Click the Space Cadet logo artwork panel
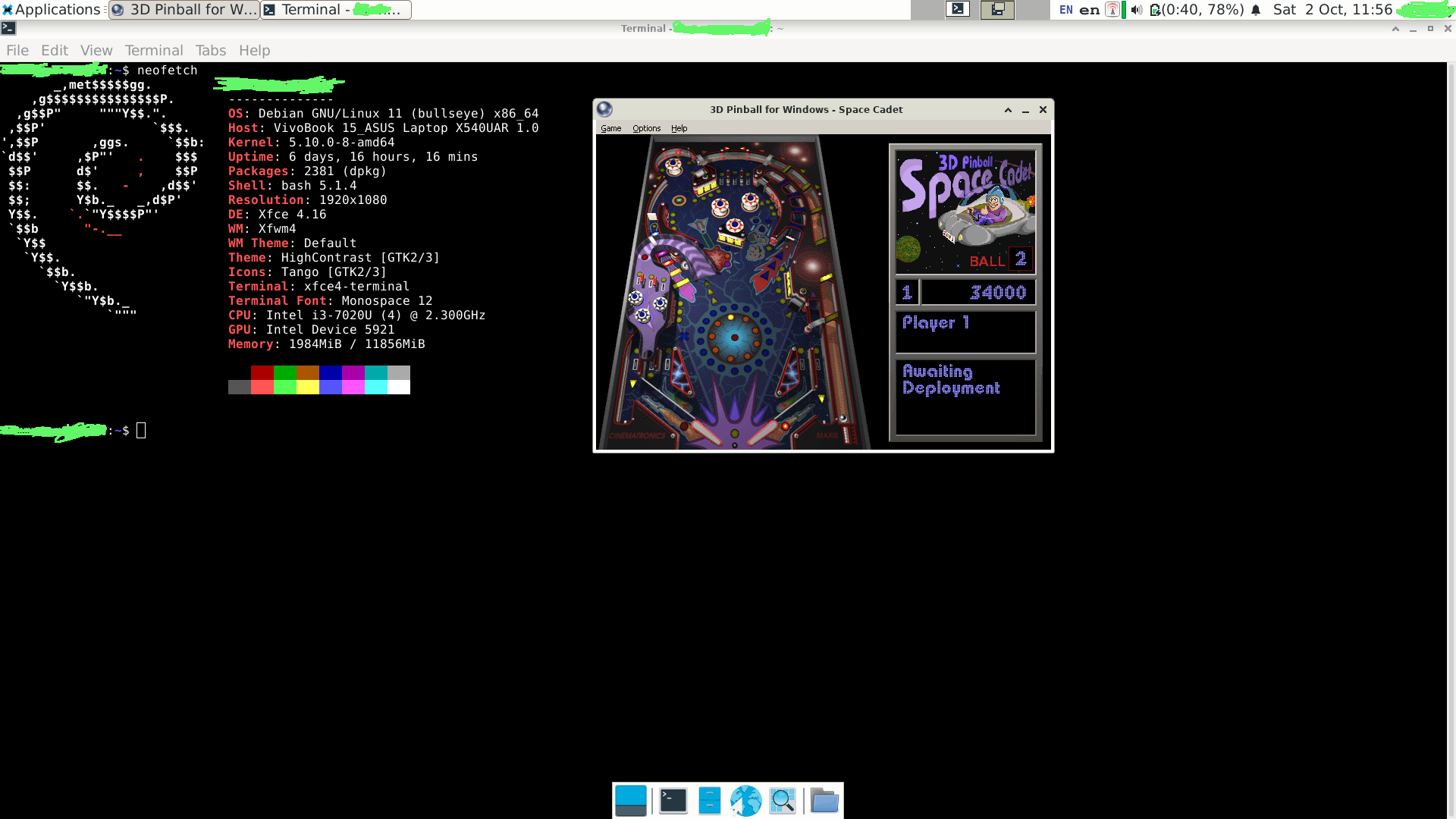Screen dimensions: 1456x819 [965, 212]
